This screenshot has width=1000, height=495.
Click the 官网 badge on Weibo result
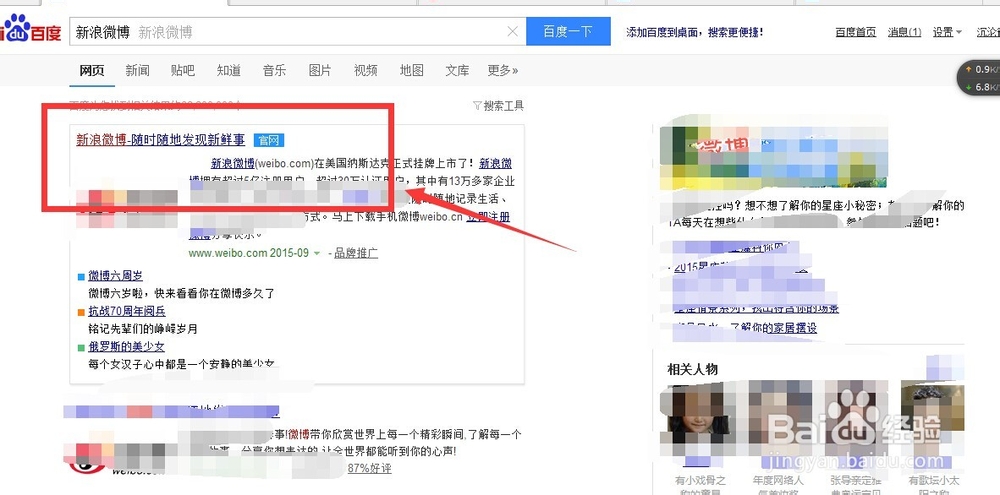268,140
